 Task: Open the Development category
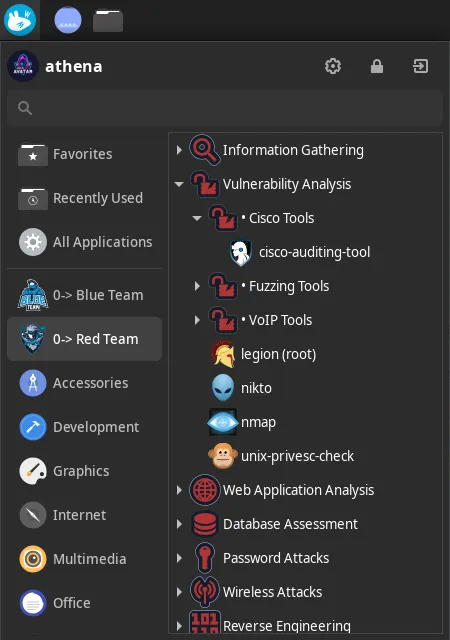click(85, 427)
